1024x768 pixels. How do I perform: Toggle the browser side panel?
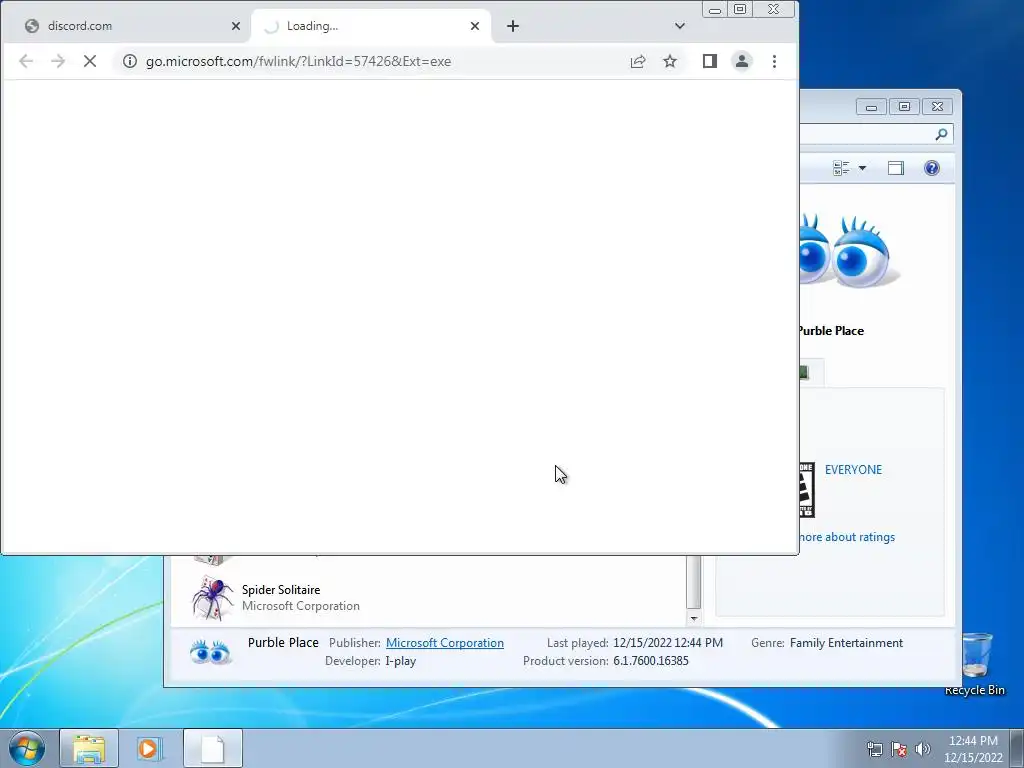(x=710, y=61)
